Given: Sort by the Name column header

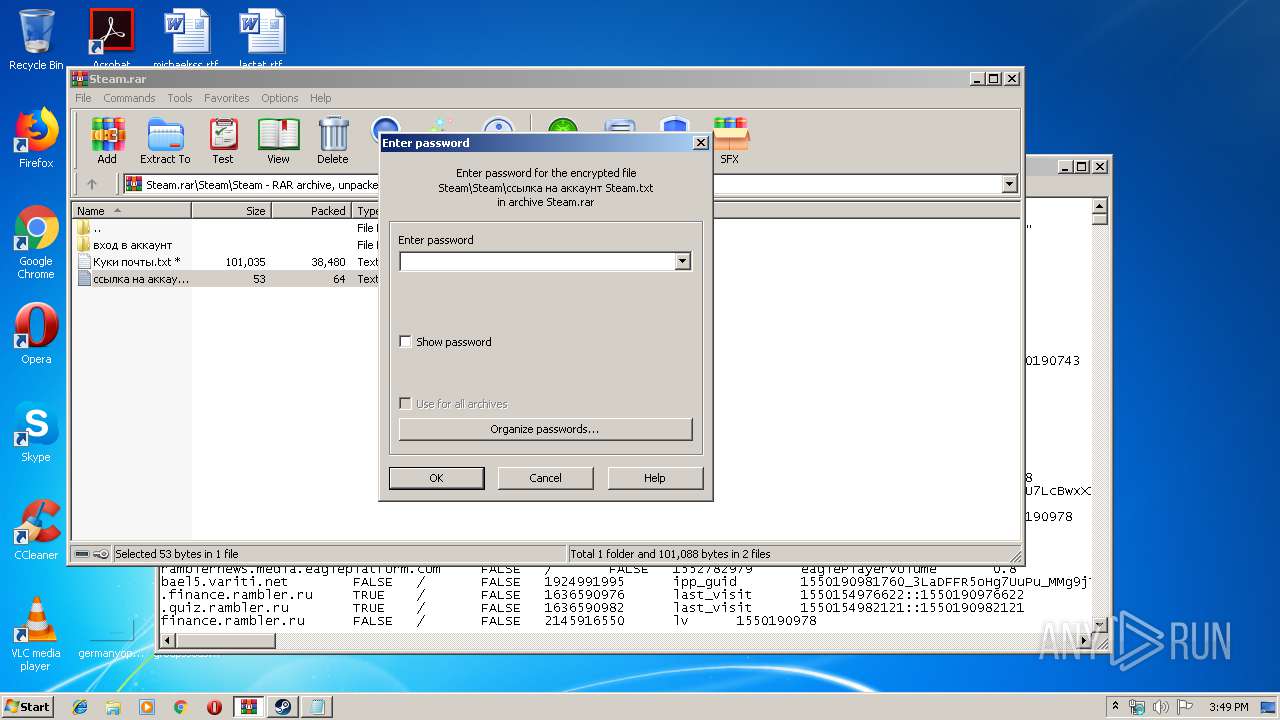Looking at the screenshot, I should pyautogui.click(x=132, y=210).
